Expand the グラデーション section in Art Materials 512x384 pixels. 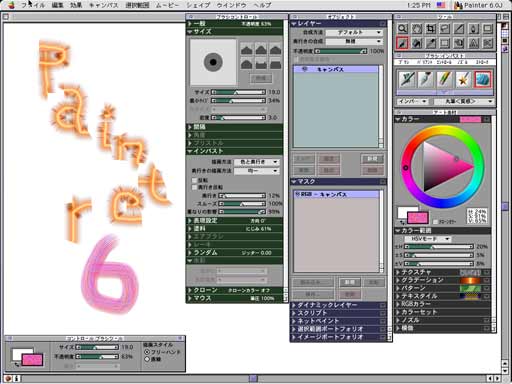click(x=398, y=280)
